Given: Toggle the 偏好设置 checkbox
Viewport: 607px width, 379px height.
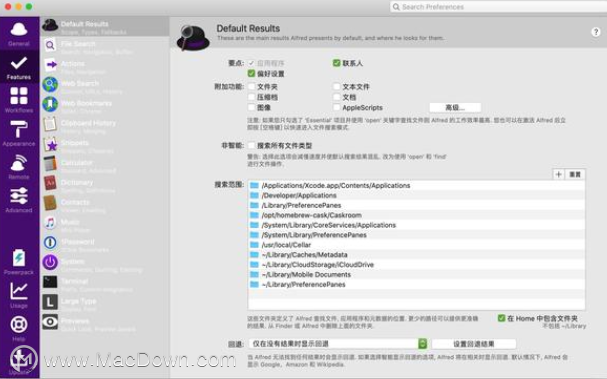Looking at the screenshot, I should click(252, 73).
